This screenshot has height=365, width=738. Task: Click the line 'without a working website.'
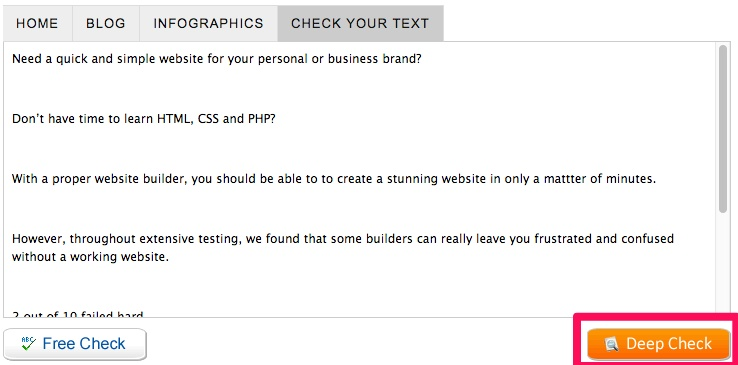(90, 257)
